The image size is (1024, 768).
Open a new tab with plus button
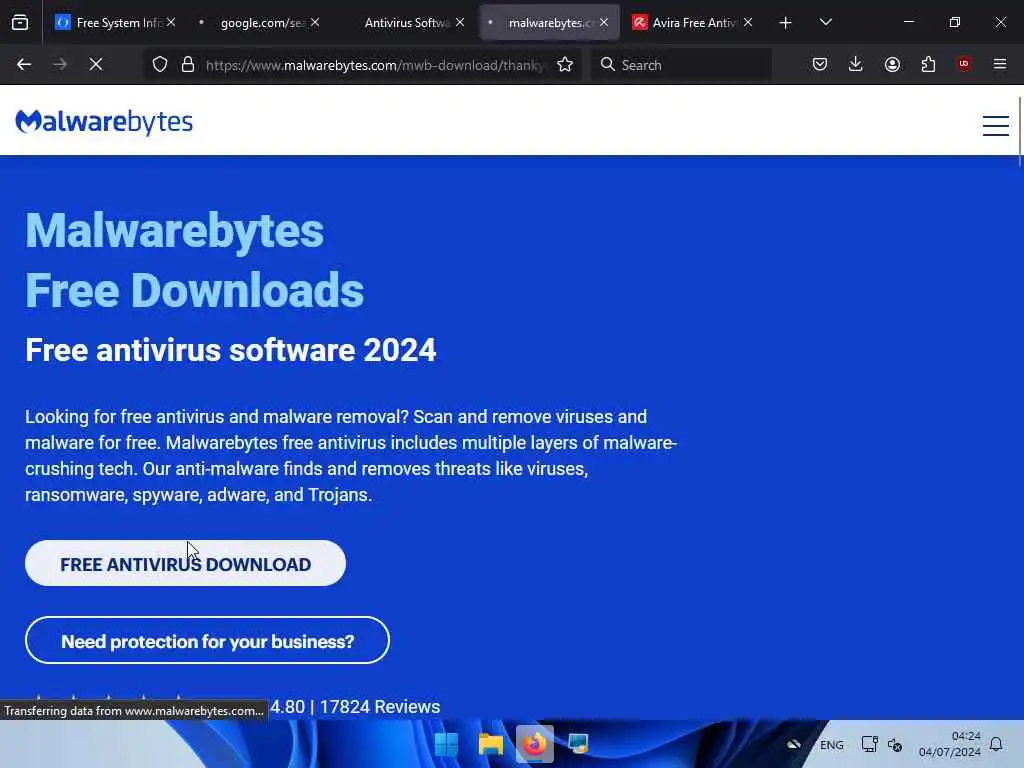(x=785, y=23)
